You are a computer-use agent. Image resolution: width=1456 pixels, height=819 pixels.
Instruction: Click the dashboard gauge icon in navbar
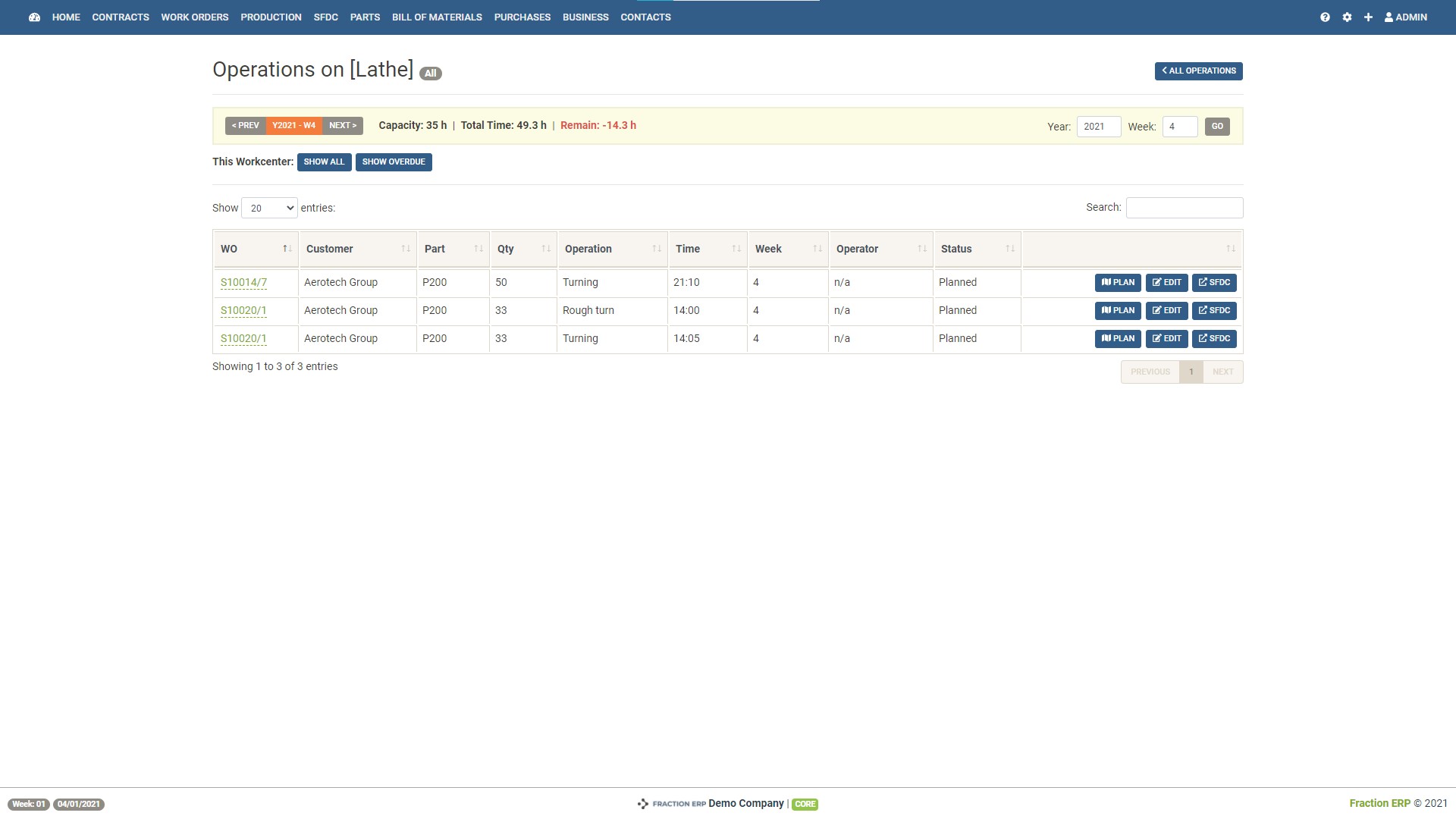[34, 17]
